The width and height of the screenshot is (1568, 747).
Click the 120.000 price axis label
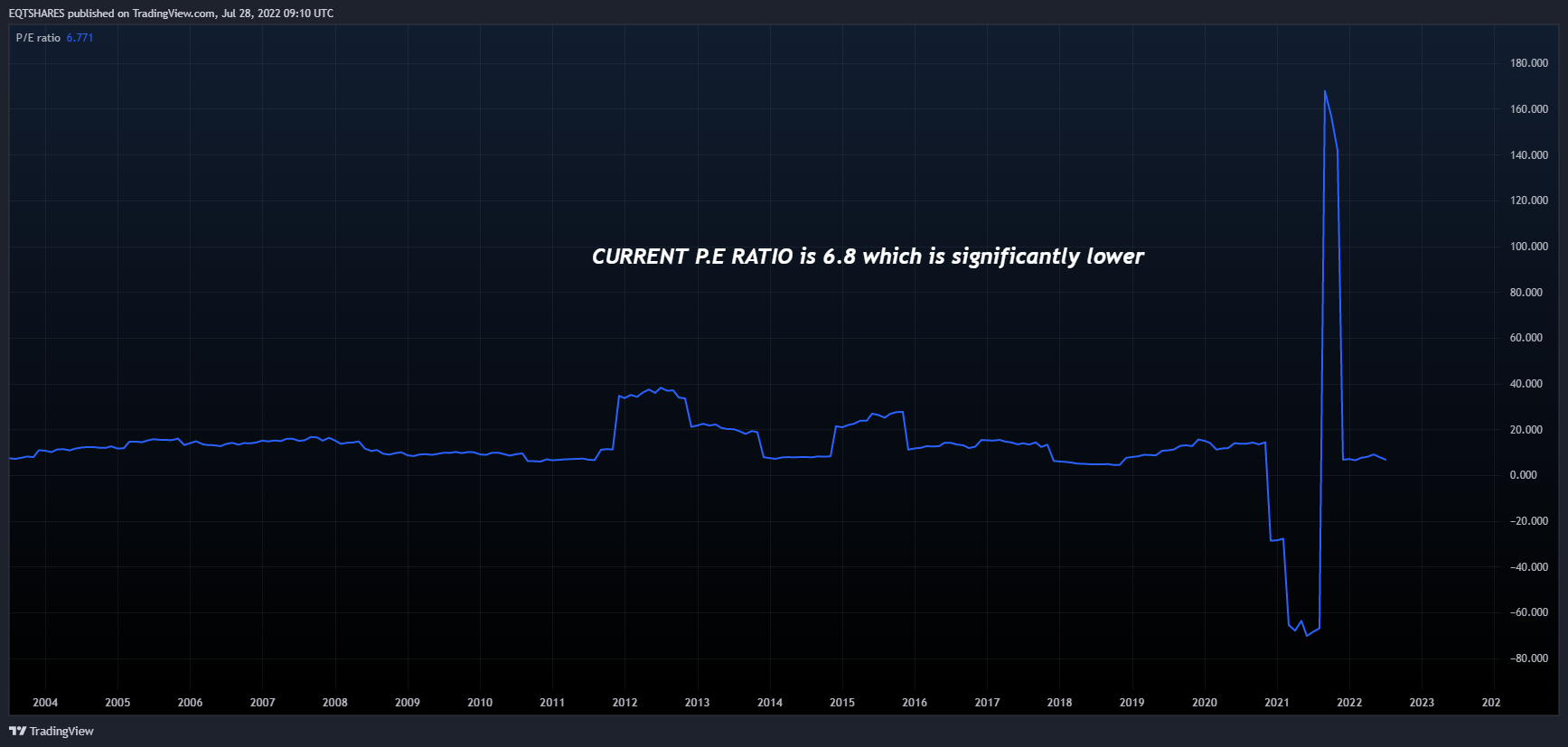(1529, 201)
